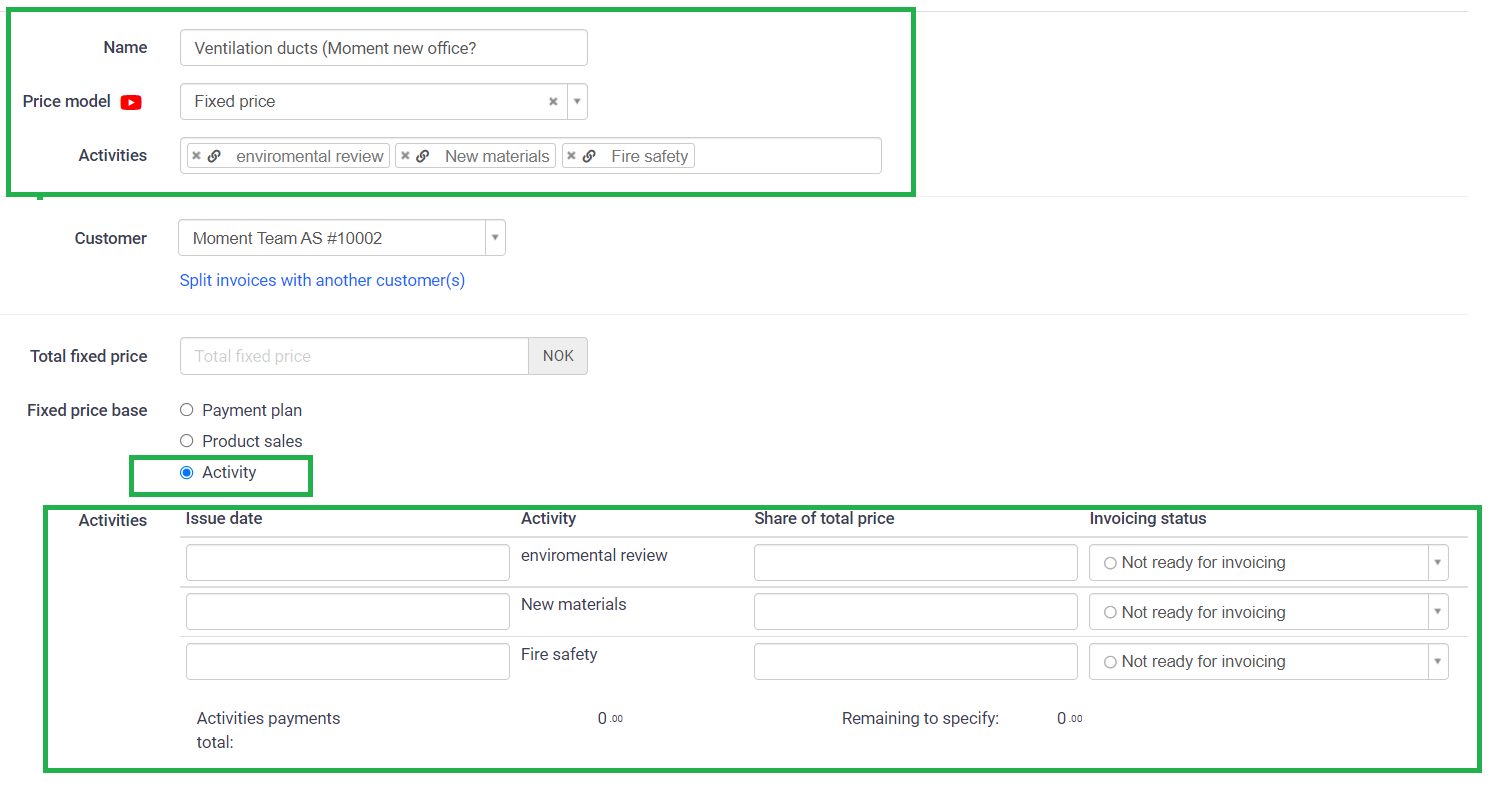Open the YouTube help video for Price model
The height and width of the screenshot is (800, 1502).
[131, 102]
